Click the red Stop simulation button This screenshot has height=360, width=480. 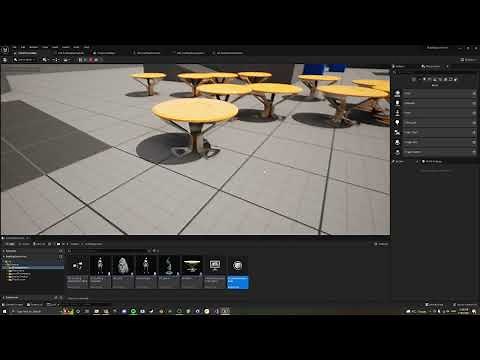pos(91,60)
